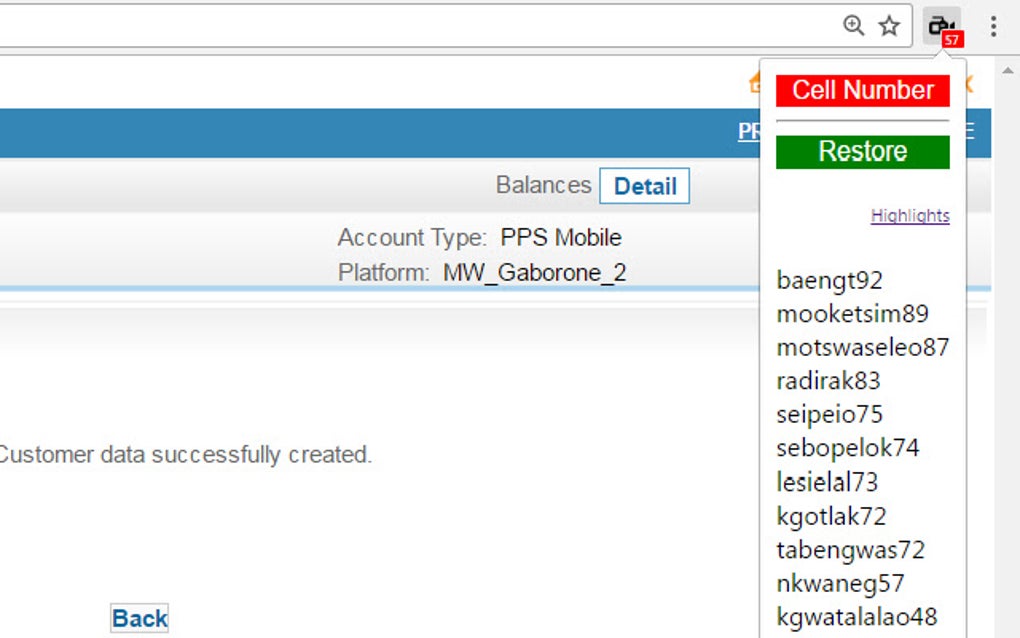
Task: Follow the Back link
Action: point(139,618)
